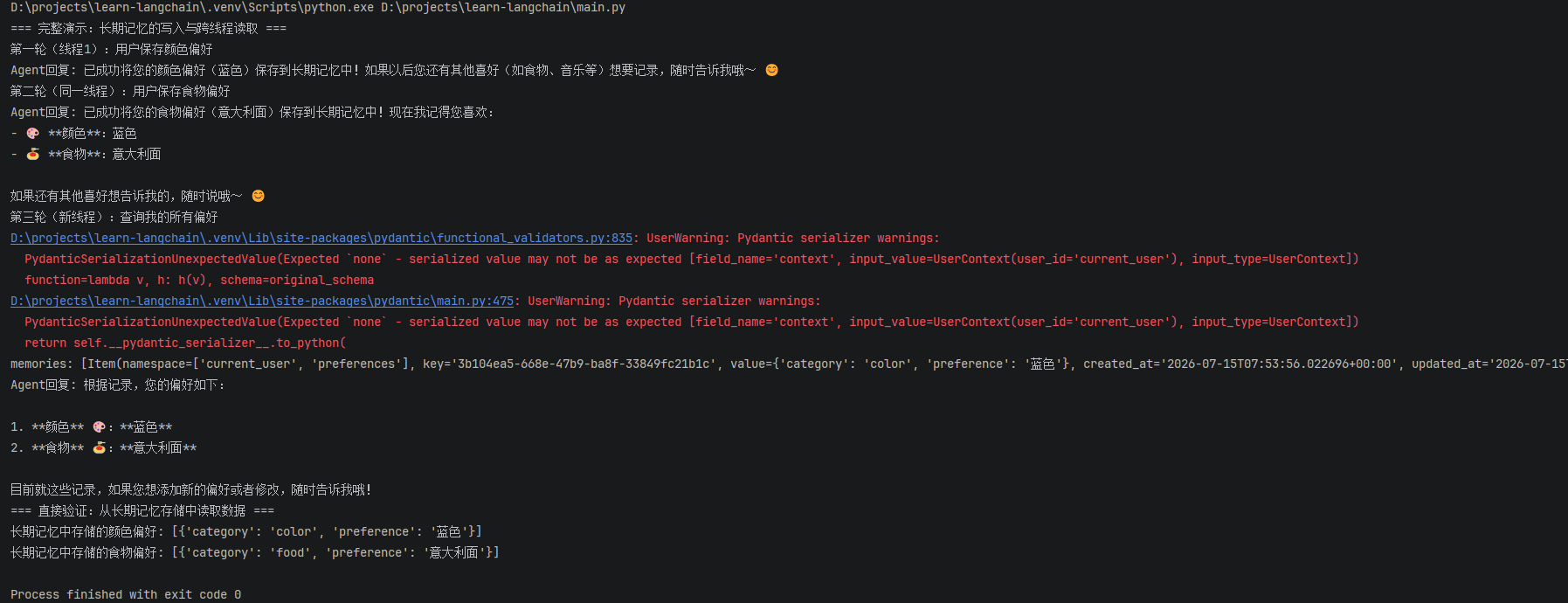Click the '- **颜色**: 蓝色' bullet line
The width and height of the screenshot is (1568, 603).
pyautogui.click(x=73, y=133)
